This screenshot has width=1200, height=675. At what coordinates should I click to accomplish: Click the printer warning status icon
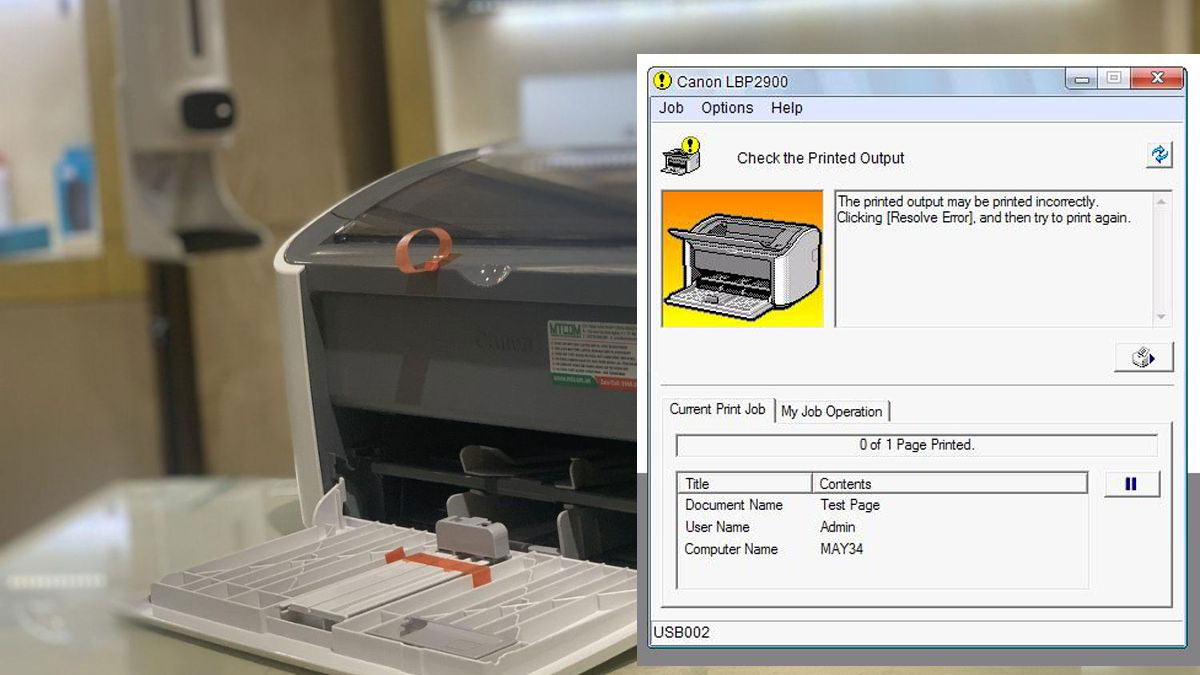coord(682,156)
